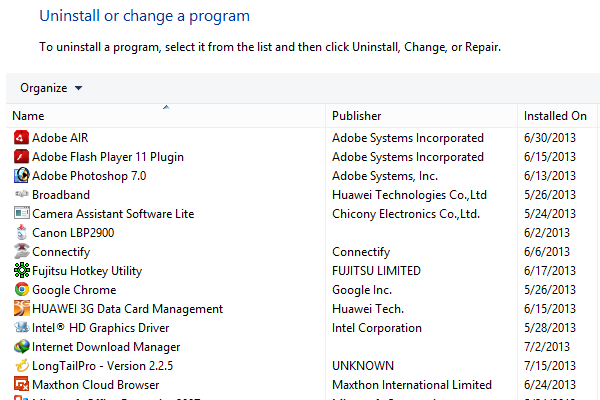Click the Maxthon Cloud Browser icon

[21, 384]
